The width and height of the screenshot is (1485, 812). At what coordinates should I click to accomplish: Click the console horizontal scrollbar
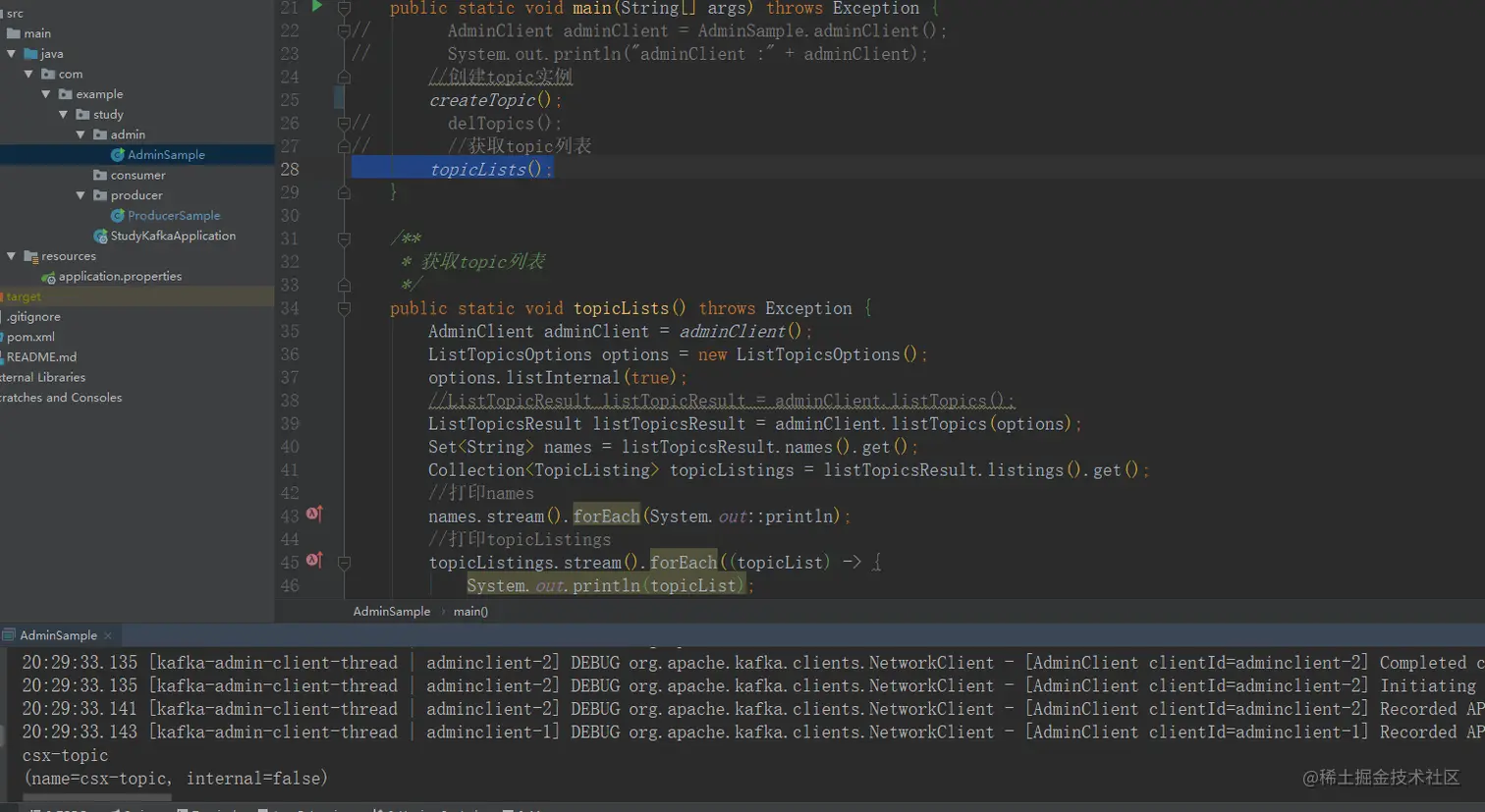tap(96, 796)
